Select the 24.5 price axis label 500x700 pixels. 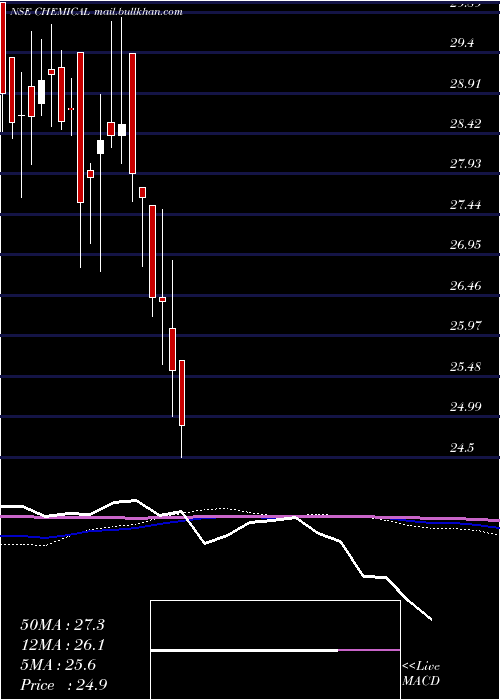[462, 447]
